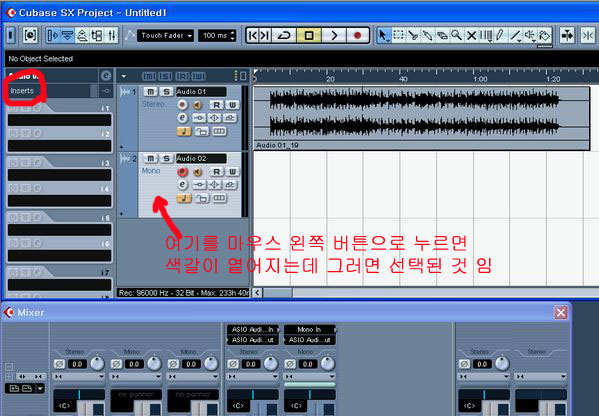
Task: Open the track list arrow dropdown
Action: tap(123, 76)
